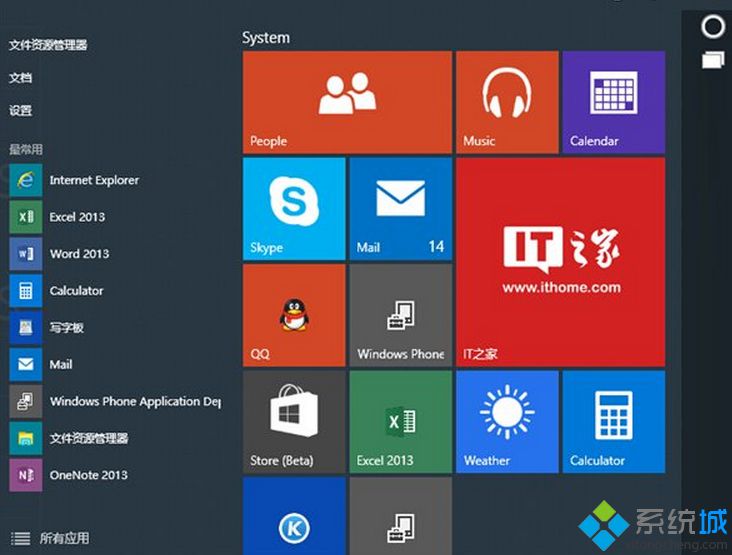732x555 pixels.
Task: Launch the Skype tile
Action: (x=294, y=209)
